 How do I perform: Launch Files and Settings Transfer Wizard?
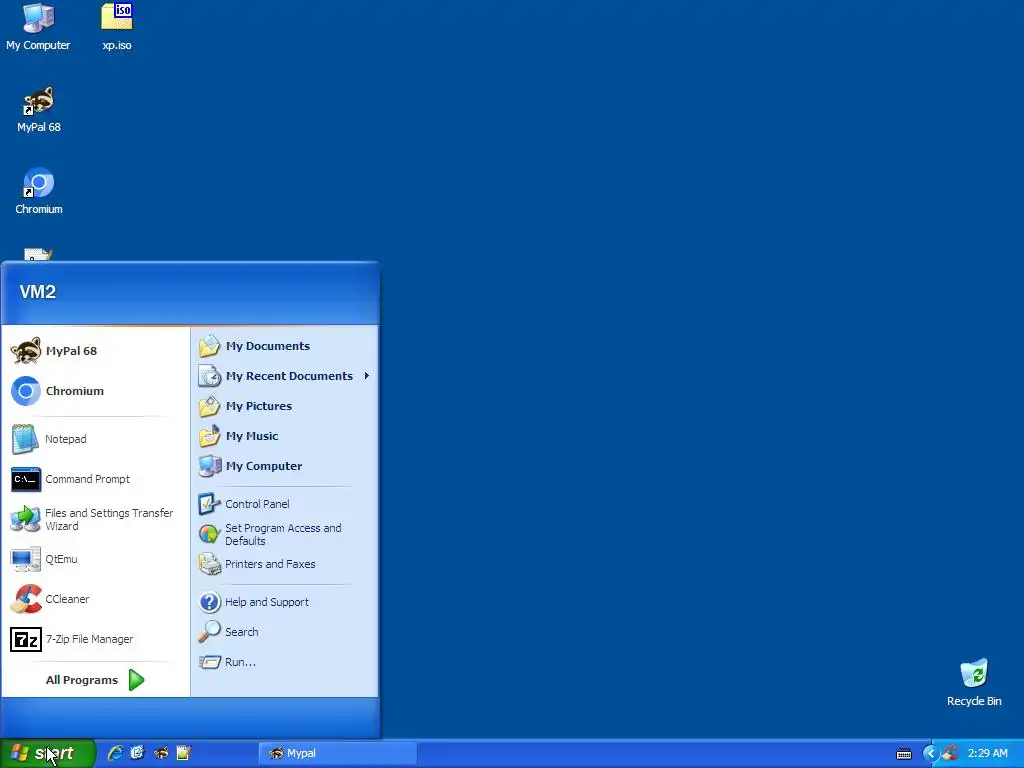pyautogui.click(x=95, y=519)
